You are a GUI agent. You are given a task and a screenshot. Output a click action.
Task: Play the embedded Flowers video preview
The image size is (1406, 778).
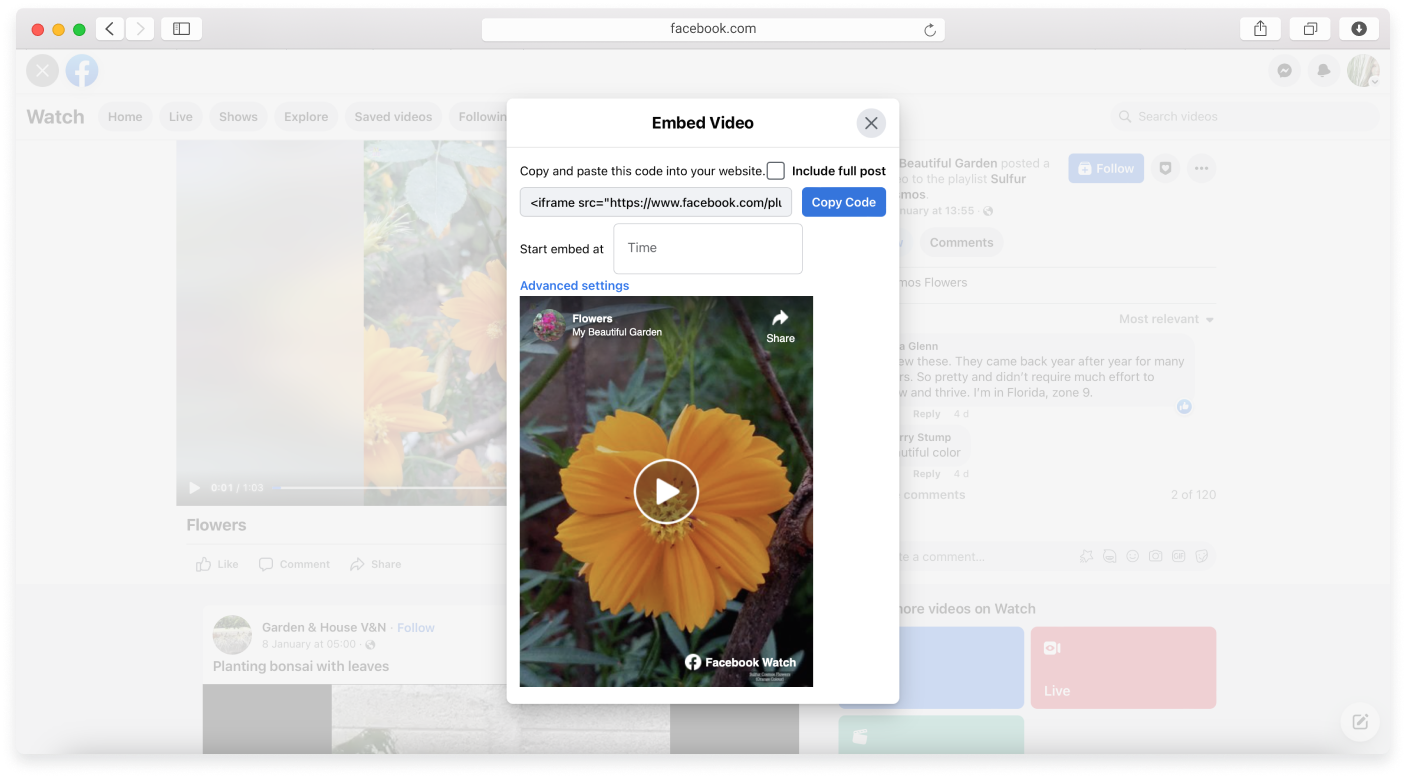point(666,491)
